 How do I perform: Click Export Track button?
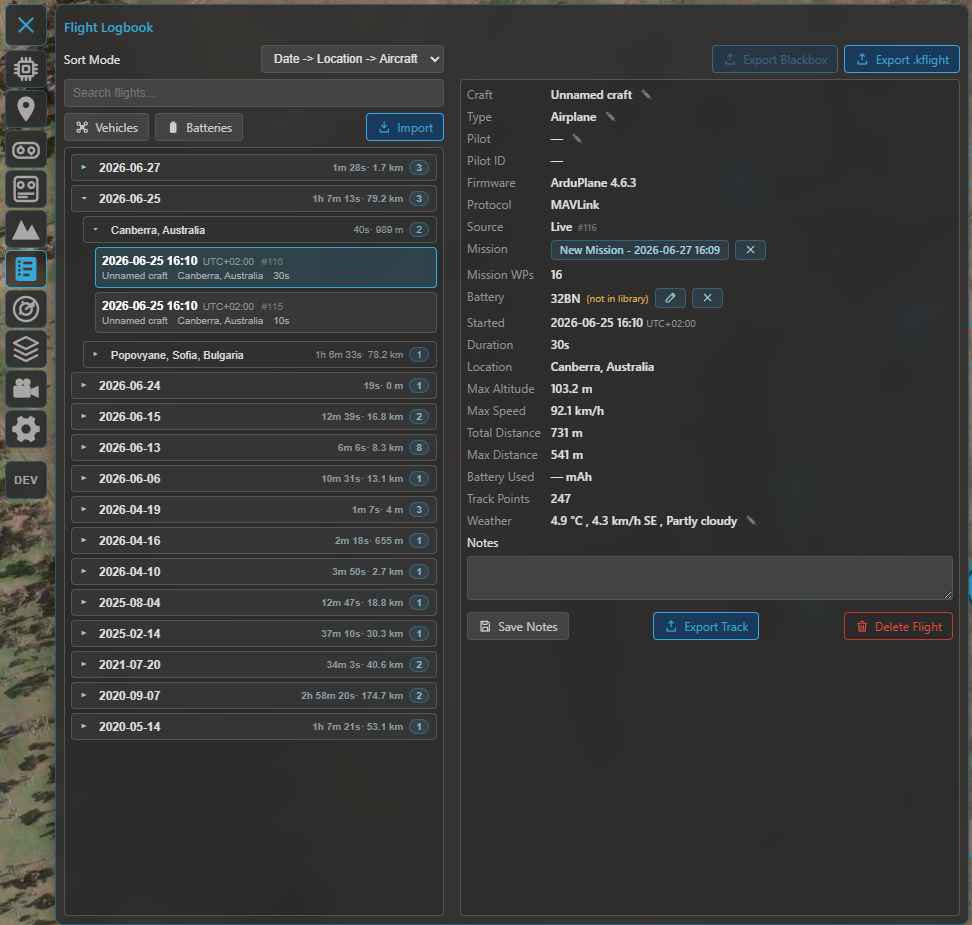(705, 626)
